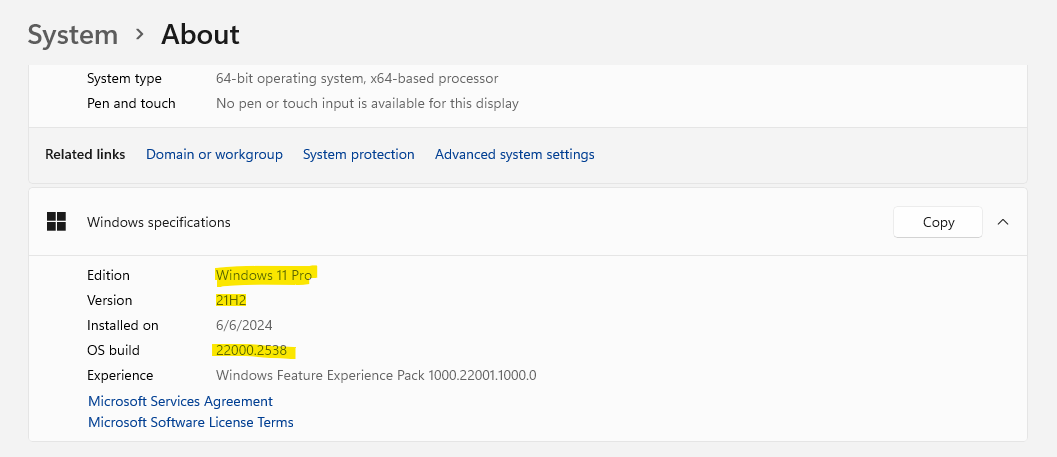The image size is (1057, 457).
Task: Click the 64-bit operating system type text
Action: (357, 78)
